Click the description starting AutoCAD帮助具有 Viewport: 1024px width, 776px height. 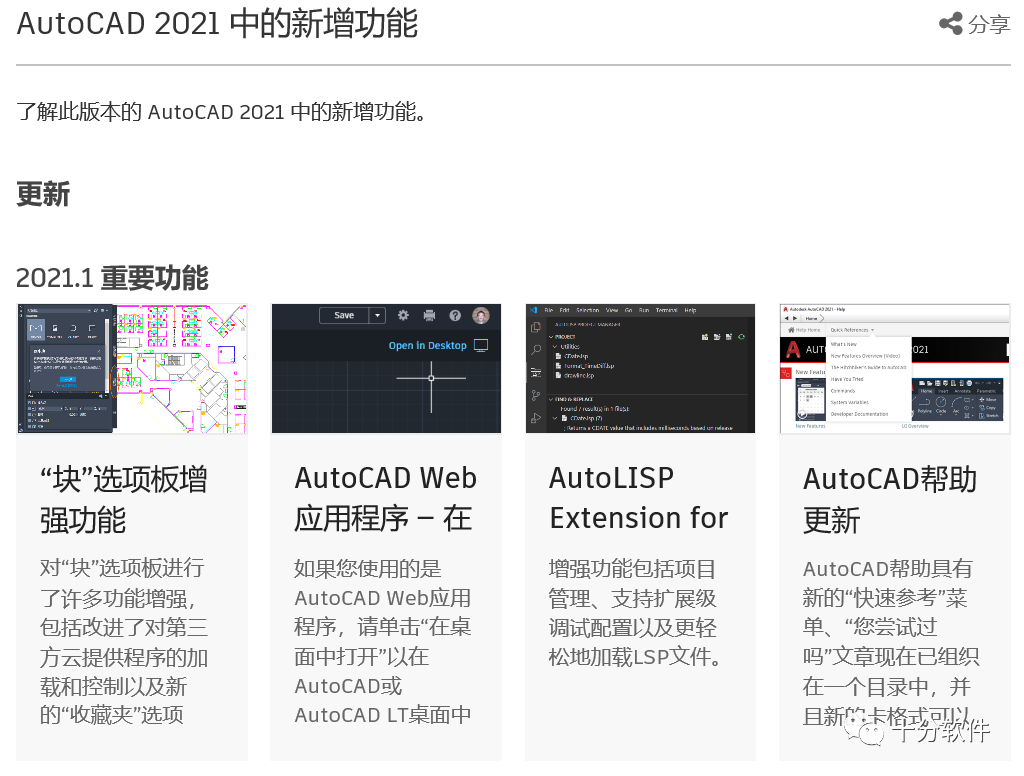(x=891, y=641)
